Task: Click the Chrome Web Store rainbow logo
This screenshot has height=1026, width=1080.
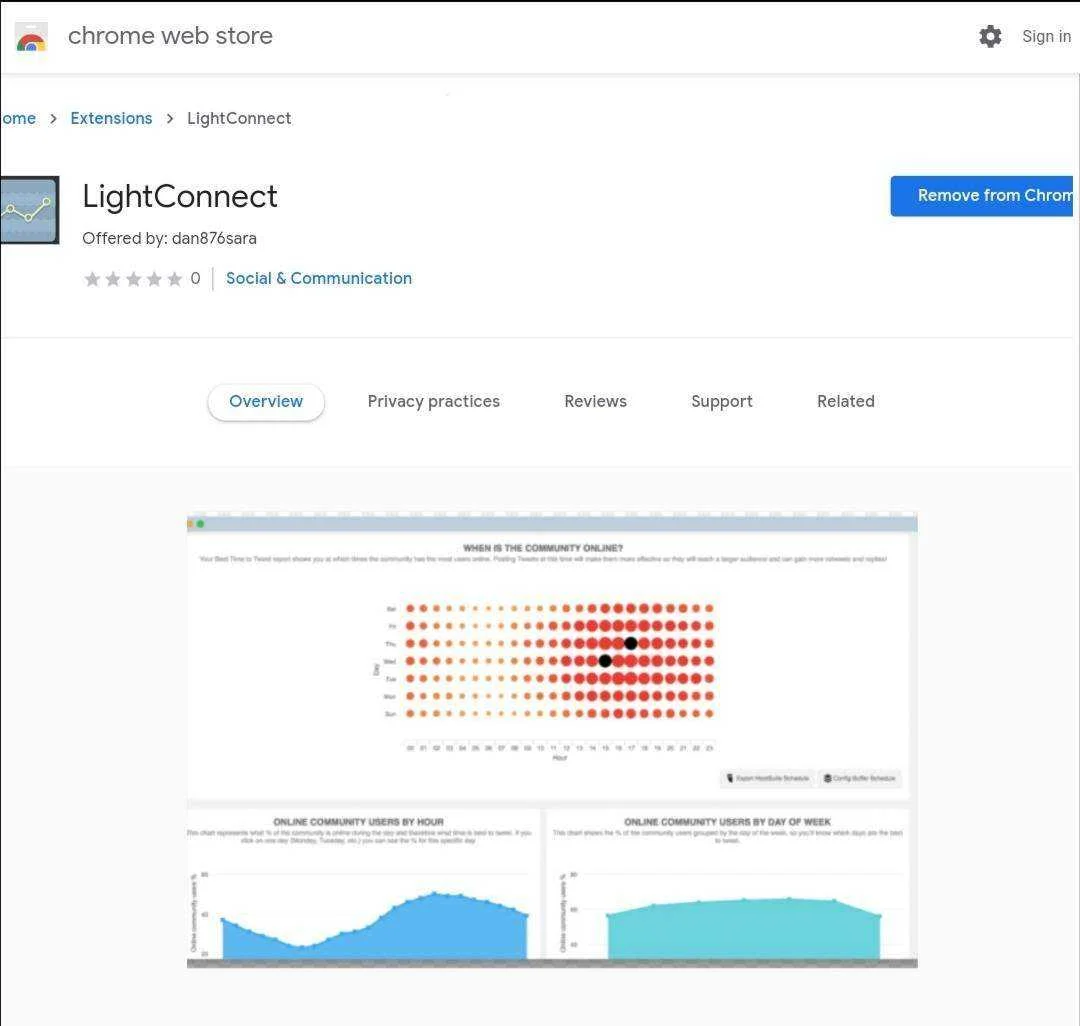Action: (x=31, y=36)
